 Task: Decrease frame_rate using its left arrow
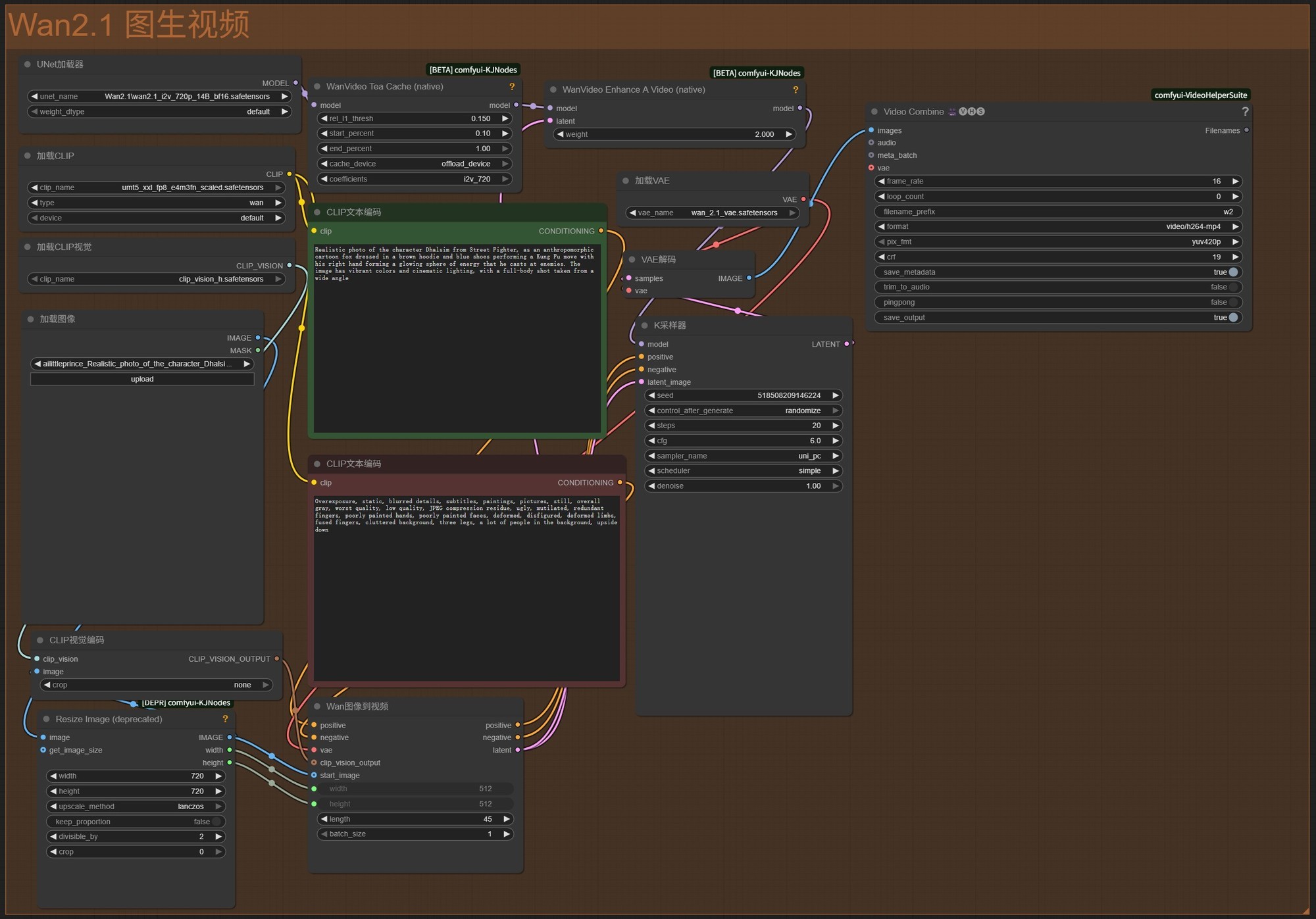(x=881, y=182)
